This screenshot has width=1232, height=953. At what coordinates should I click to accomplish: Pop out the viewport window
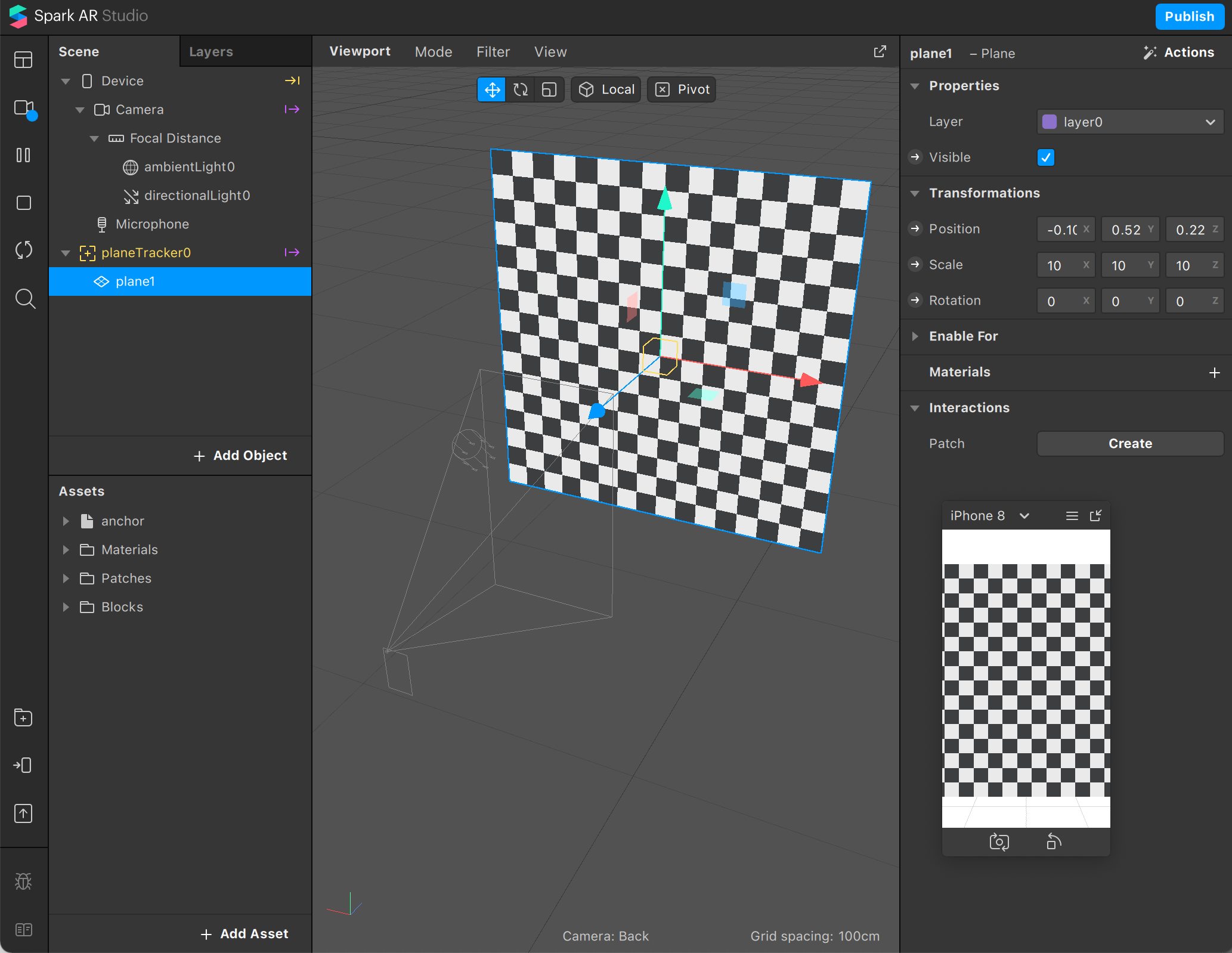pos(880,52)
